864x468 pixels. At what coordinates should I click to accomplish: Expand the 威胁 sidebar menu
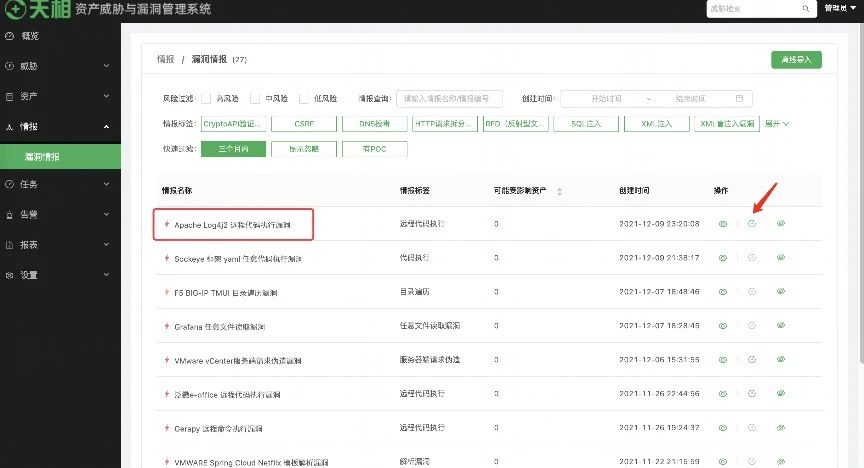[60, 66]
